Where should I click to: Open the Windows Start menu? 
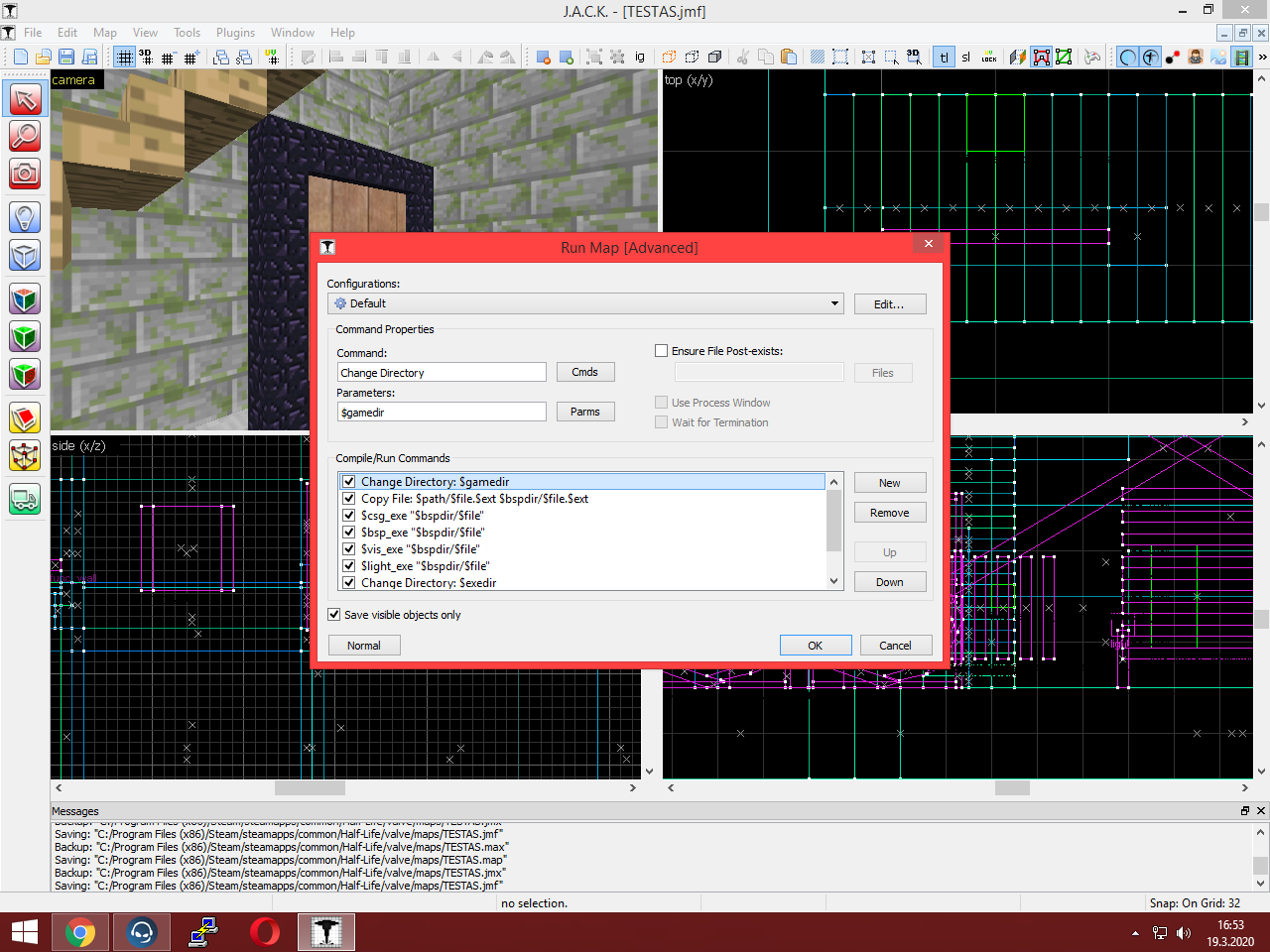pos(25,932)
